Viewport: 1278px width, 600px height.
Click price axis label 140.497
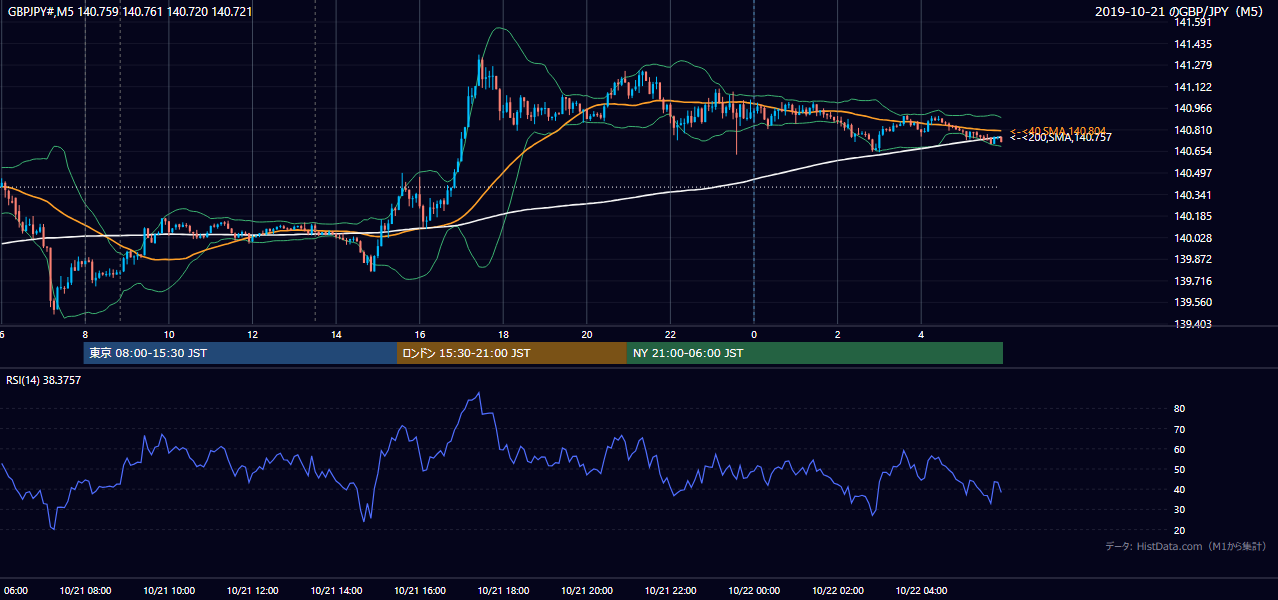[1193, 173]
